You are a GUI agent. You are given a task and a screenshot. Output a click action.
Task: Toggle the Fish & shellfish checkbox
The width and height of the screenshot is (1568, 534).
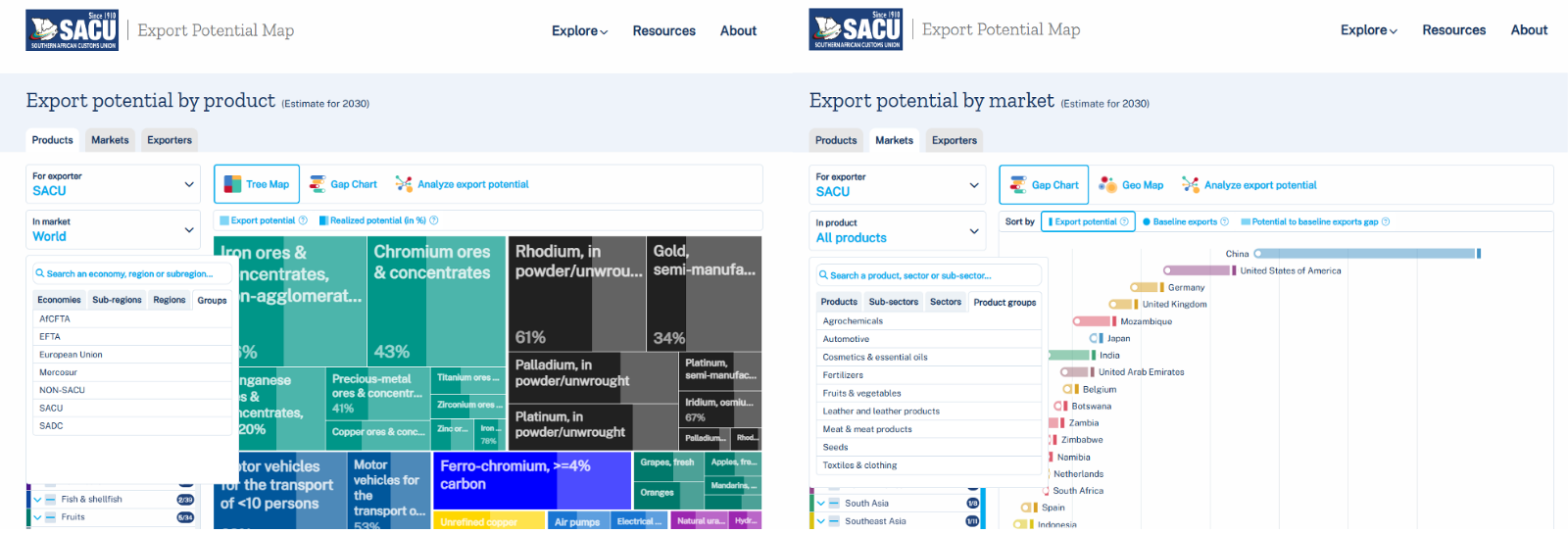pyautogui.click(x=51, y=500)
